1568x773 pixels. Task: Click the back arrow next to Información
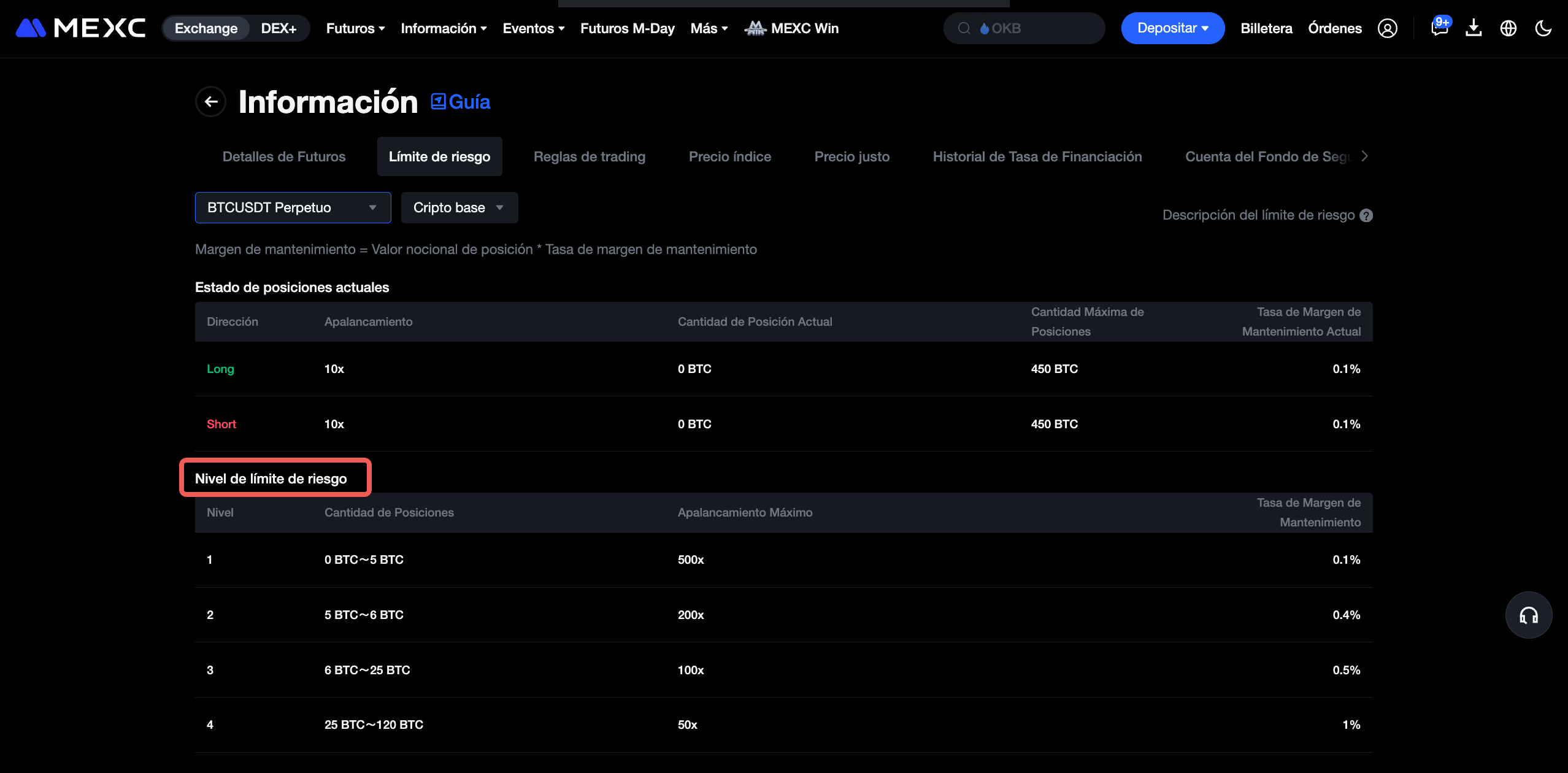tap(211, 102)
